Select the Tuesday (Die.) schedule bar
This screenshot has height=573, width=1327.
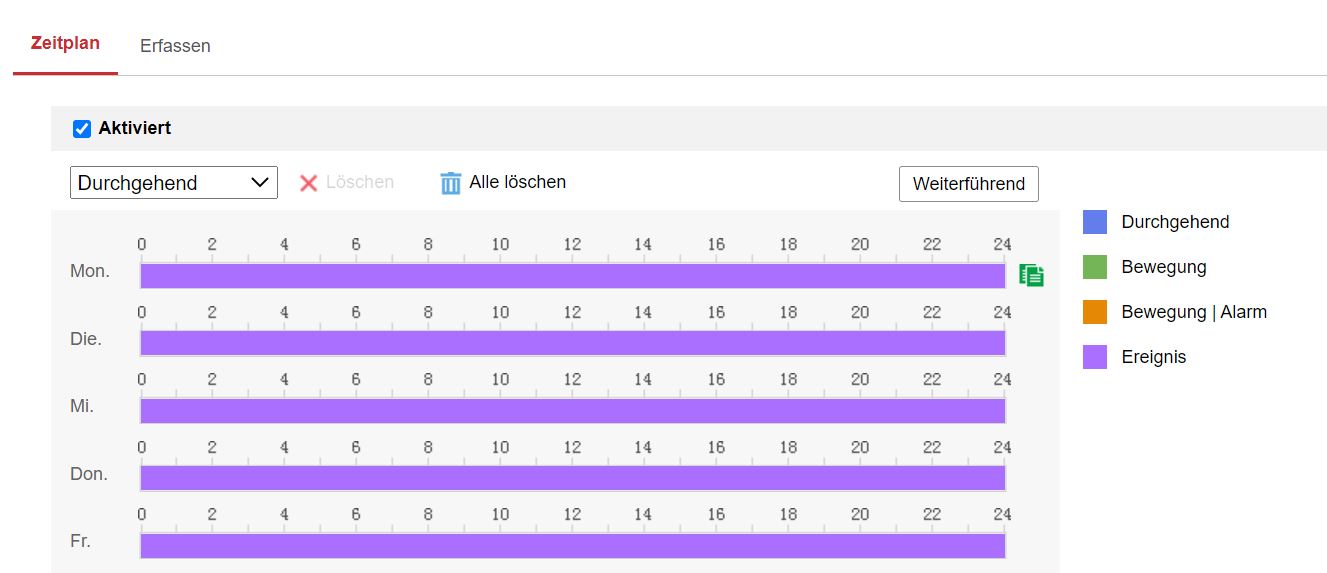click(x=572, y=343)
